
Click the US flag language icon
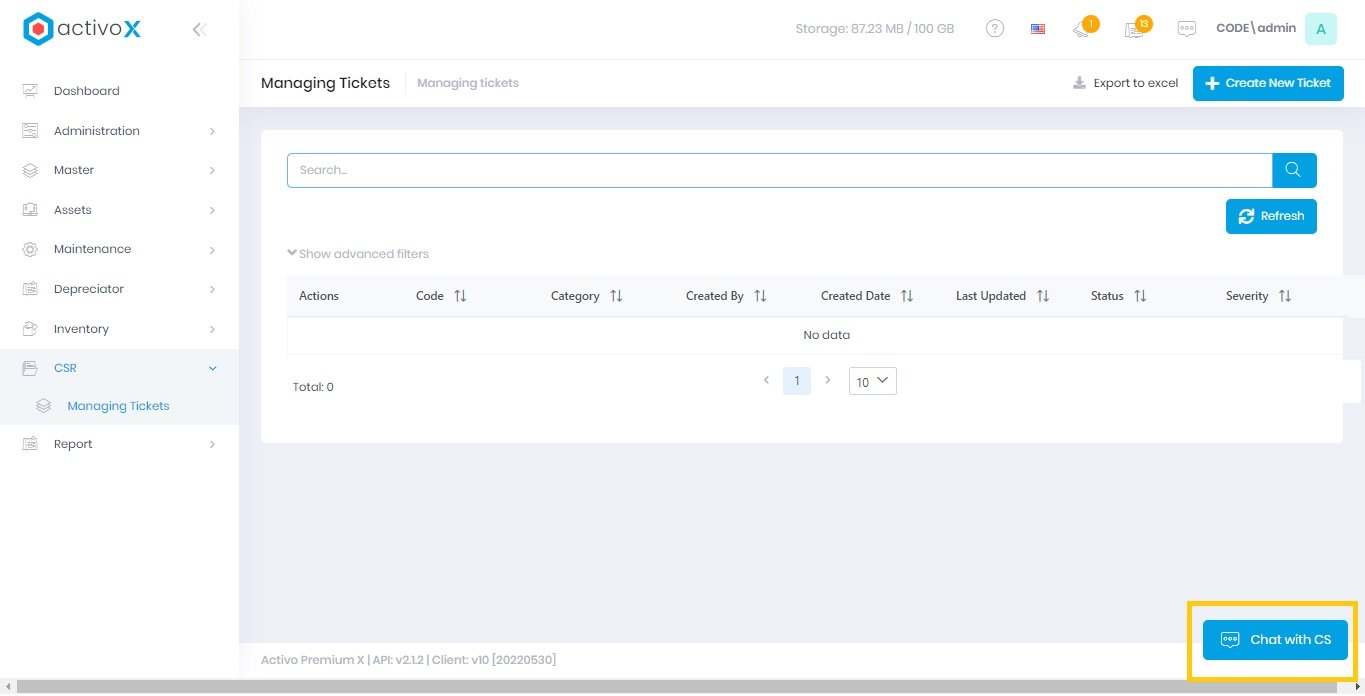tap(1038, 29)
